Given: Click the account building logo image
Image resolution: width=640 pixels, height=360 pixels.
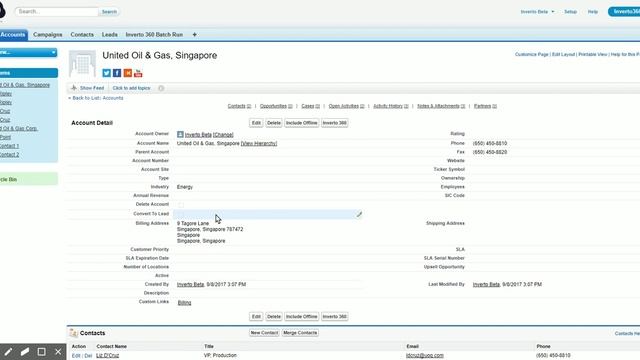Looking at the screenshot, I should [82, 64].
